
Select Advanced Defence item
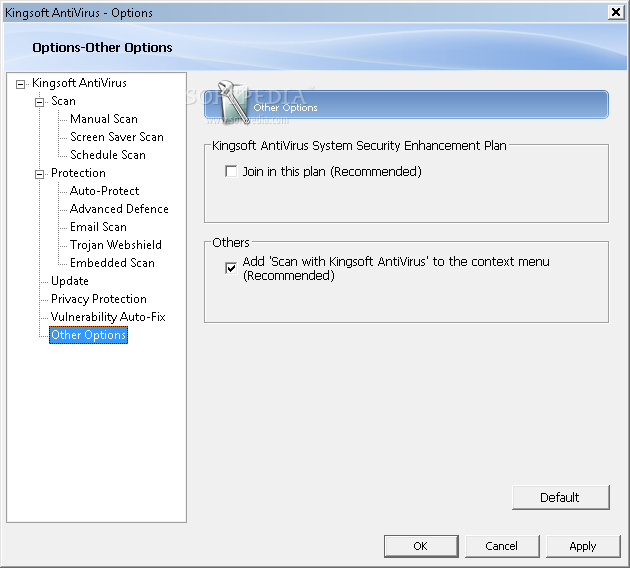tap(119, 209)
